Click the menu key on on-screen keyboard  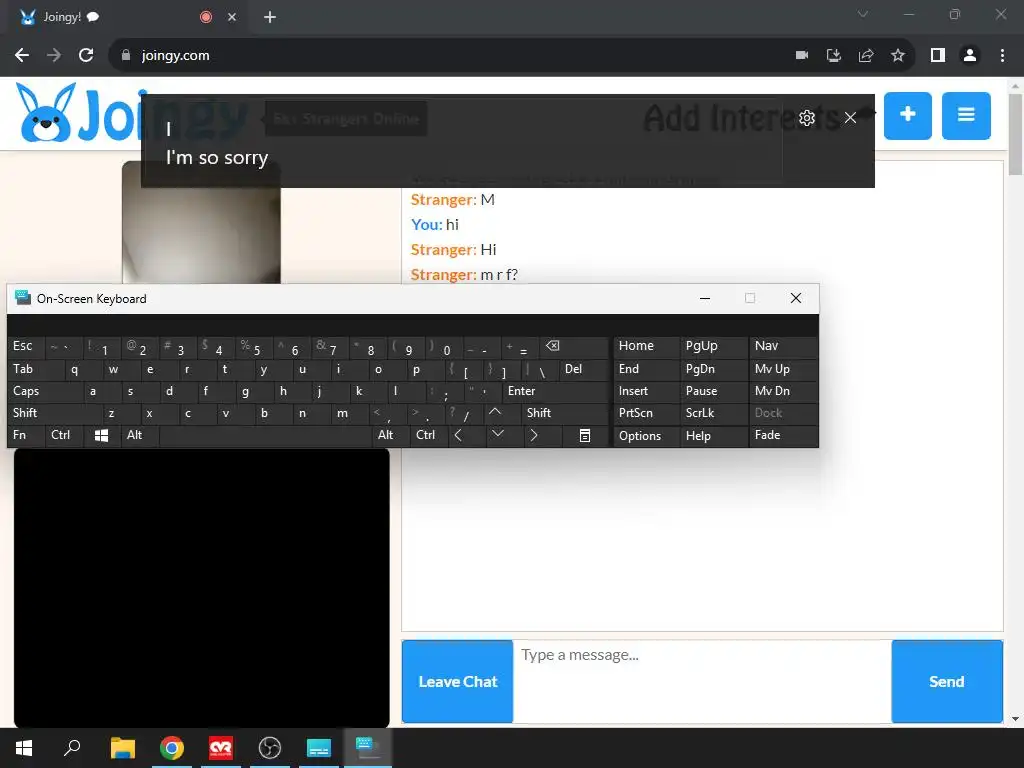(584, 435)
